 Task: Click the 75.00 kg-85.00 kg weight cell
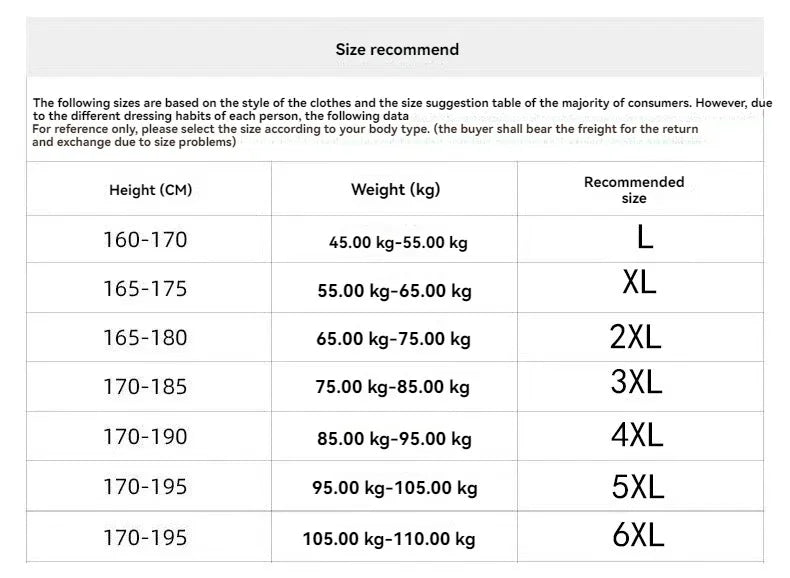(x=394, y=388)
